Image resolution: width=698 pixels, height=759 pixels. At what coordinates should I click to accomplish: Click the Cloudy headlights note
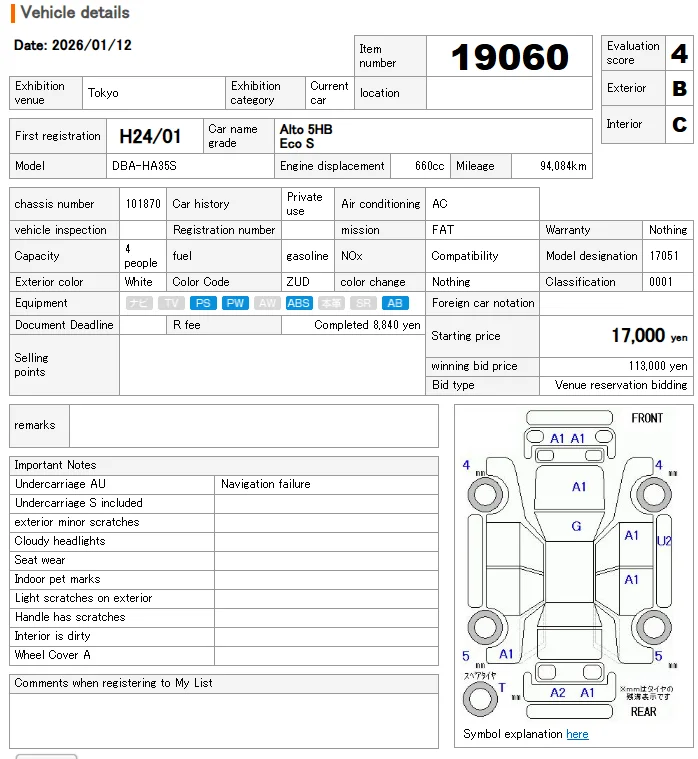(x=60, y=541)
